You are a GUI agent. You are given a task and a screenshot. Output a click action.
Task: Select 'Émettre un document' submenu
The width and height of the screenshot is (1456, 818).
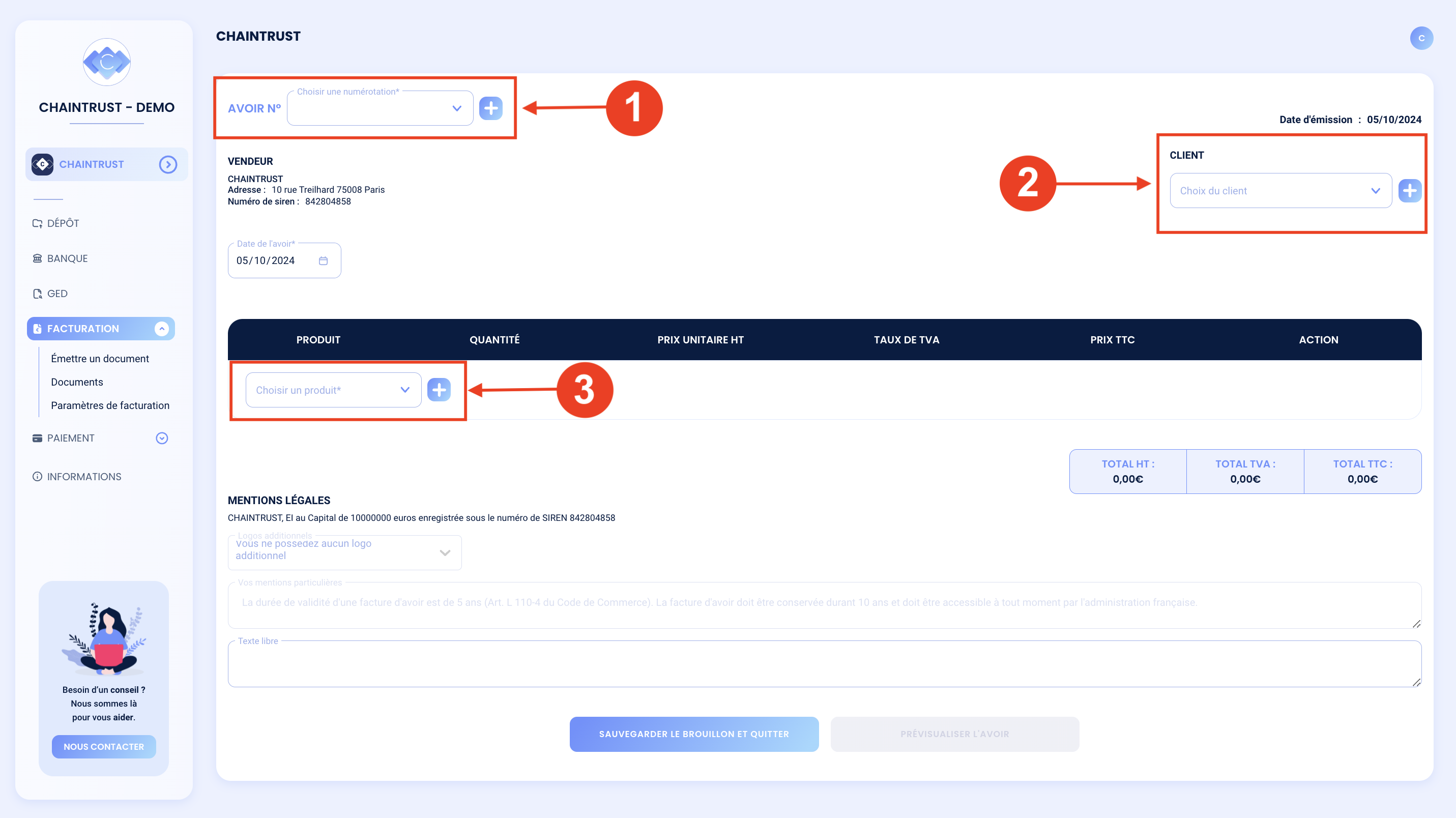click(x=100, y=359)
